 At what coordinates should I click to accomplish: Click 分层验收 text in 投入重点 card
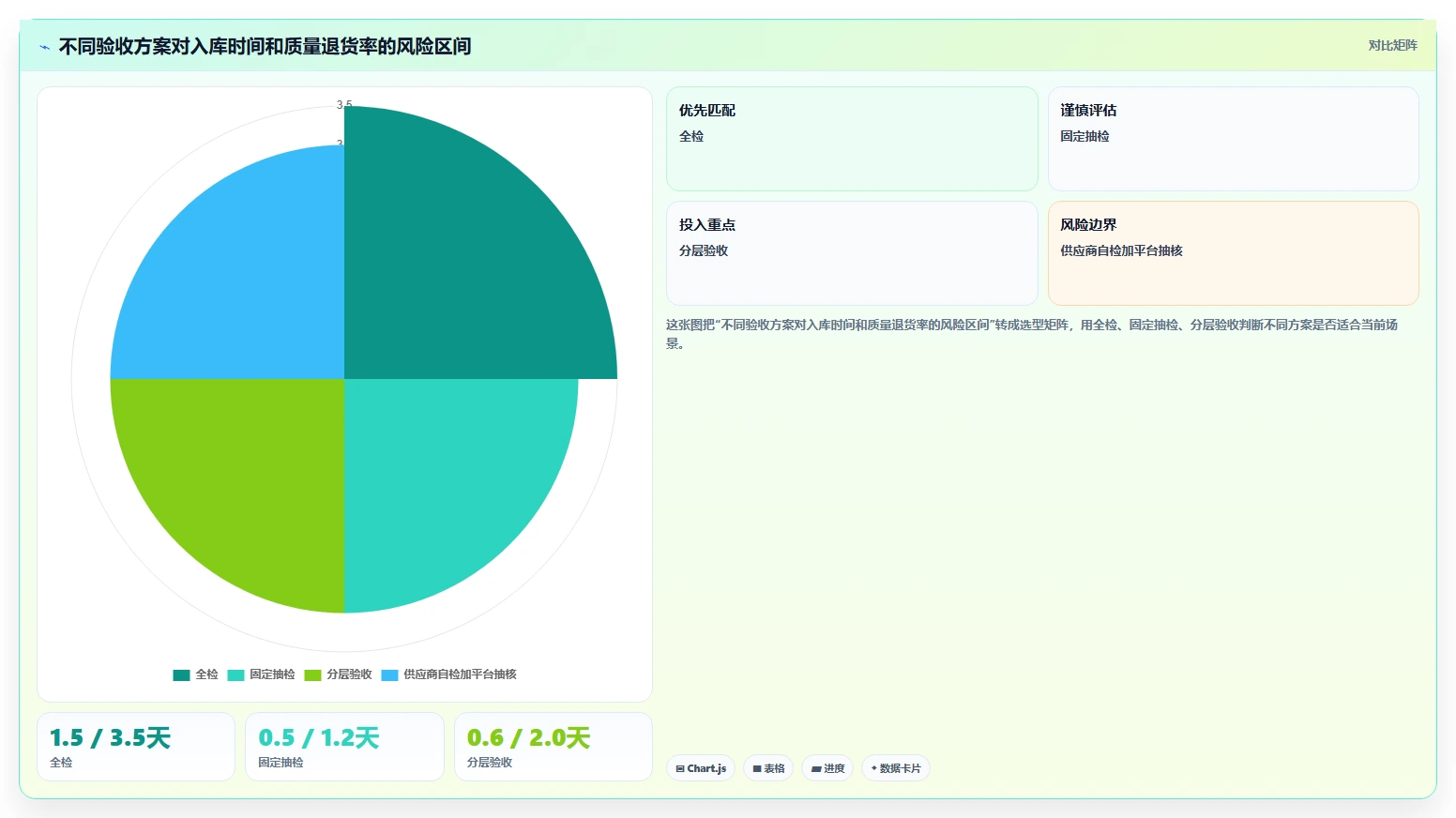pyautogui.click(x=704, y=250)
